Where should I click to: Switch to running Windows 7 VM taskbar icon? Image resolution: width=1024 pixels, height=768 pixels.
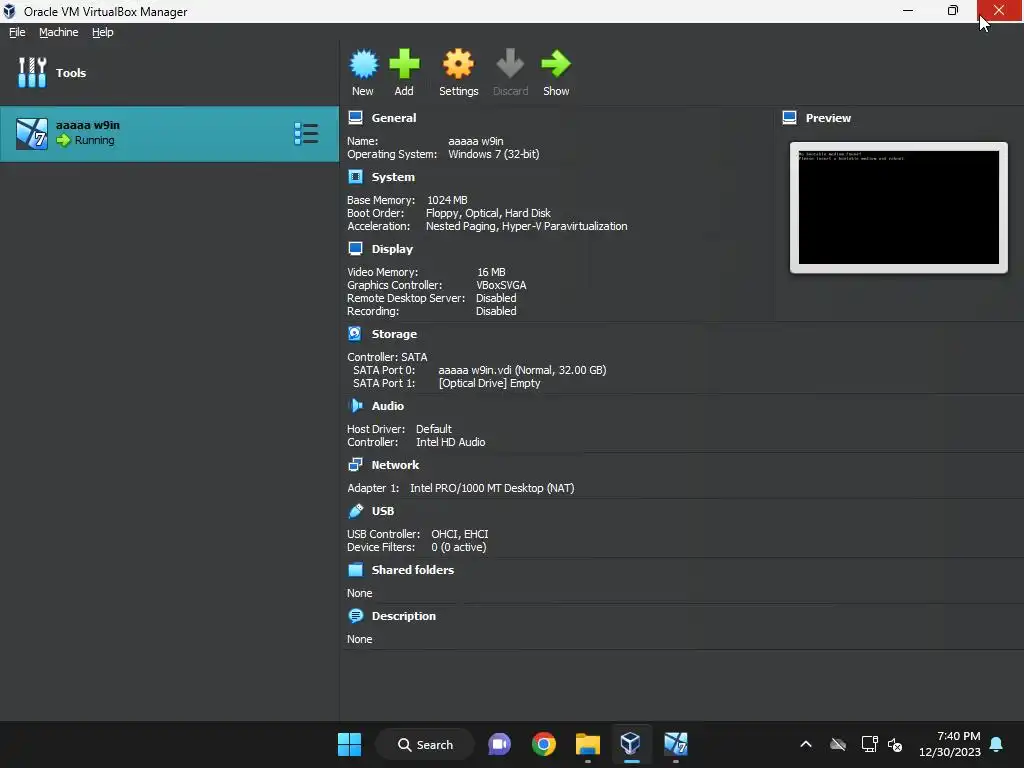(x=675, y=744)
